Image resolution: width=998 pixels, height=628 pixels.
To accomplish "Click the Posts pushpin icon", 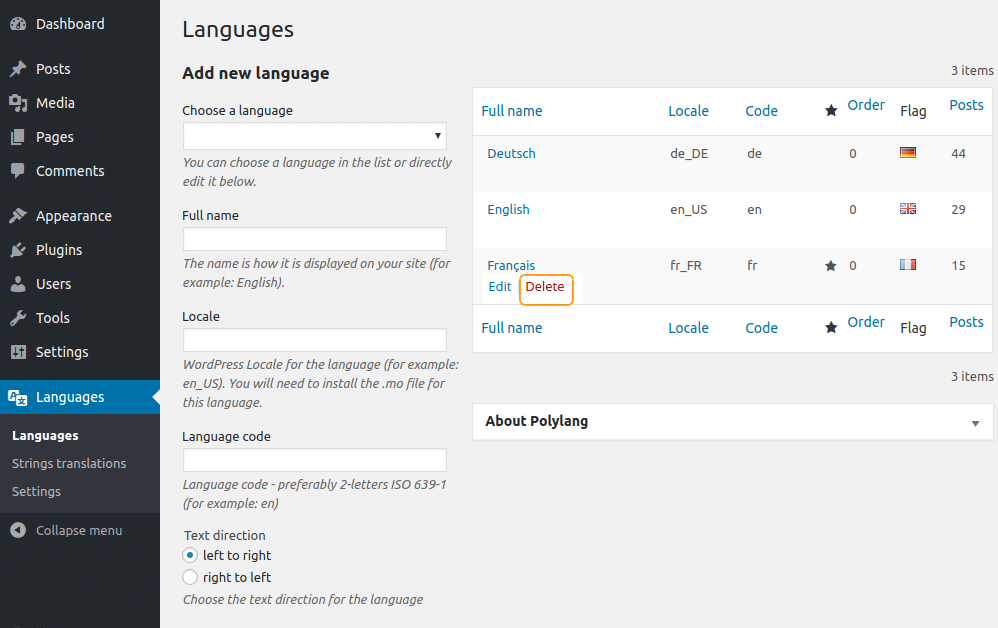I will click(x=18, y=69).
